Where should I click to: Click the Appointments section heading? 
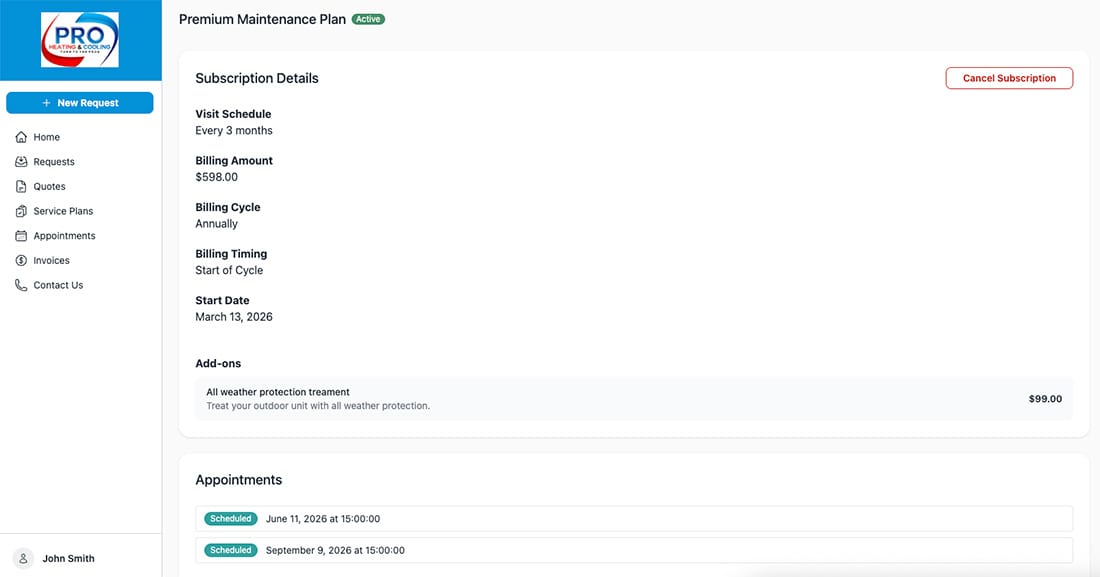tap(239, 480)
